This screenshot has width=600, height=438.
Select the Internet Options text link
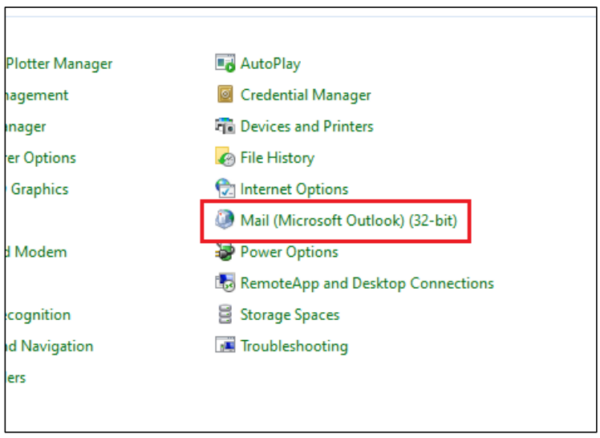[294, 189]
